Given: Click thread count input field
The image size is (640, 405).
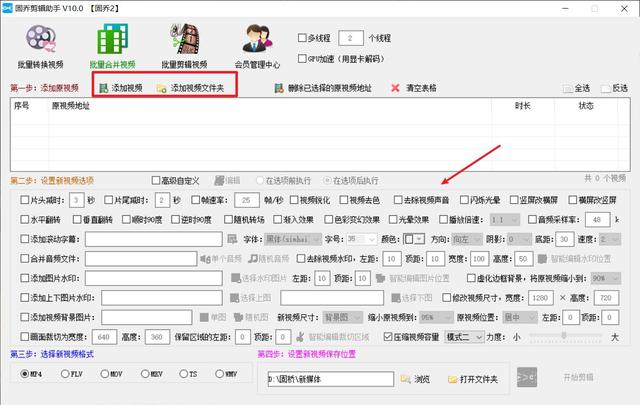Looking at the screenshot, I should 351,38.
